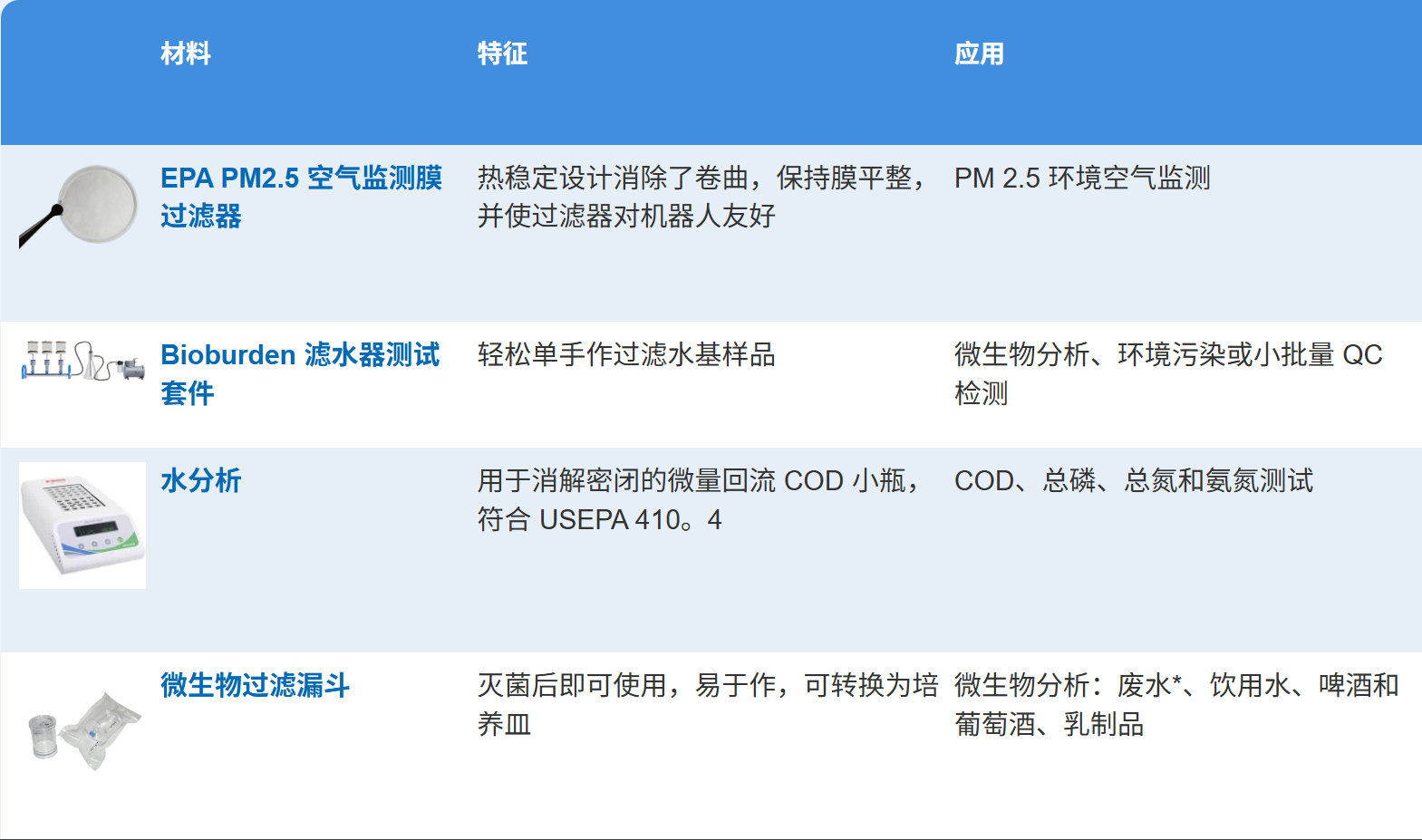The width and height of the screenshot is (1422, 840).
Task: Click the 轻松单手作过滤水基样品 feature text
Action: [x=626, y=354]
